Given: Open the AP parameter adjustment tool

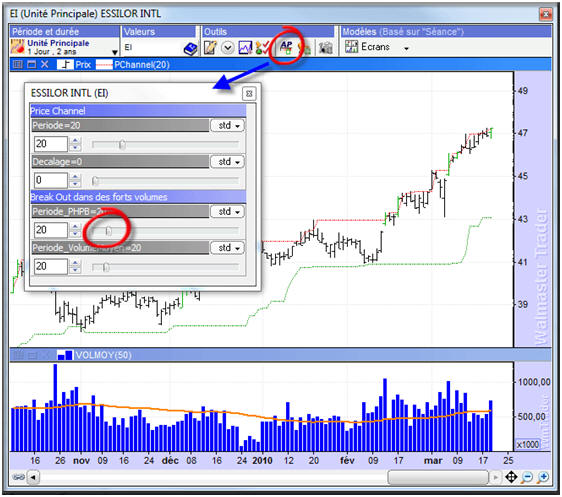Looking at the screenshot, I should click(x=286, y=47).
